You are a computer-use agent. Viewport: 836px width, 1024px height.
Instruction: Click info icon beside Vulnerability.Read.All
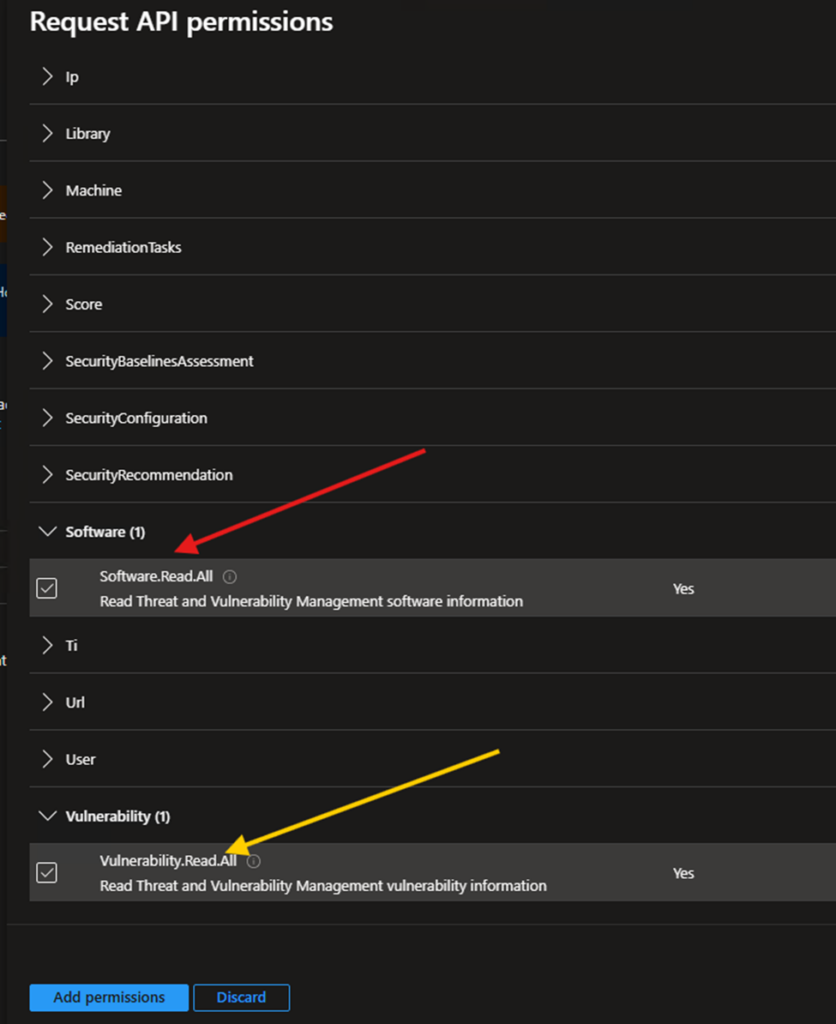pyautogui.click(x=254, y=861)
